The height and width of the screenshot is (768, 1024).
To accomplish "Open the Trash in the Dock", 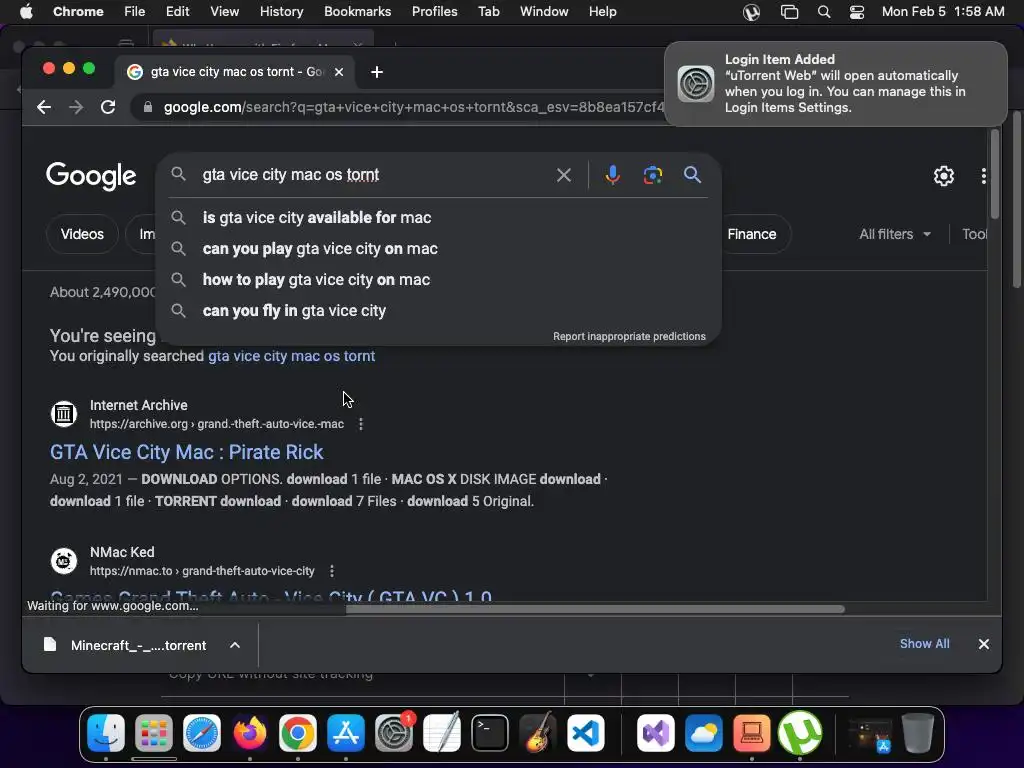I will 918,733.
